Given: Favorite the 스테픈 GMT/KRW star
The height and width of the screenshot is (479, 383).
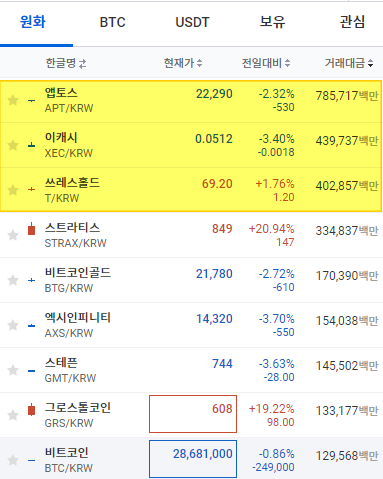Looking at the screenshot, I should click(13, 370).
